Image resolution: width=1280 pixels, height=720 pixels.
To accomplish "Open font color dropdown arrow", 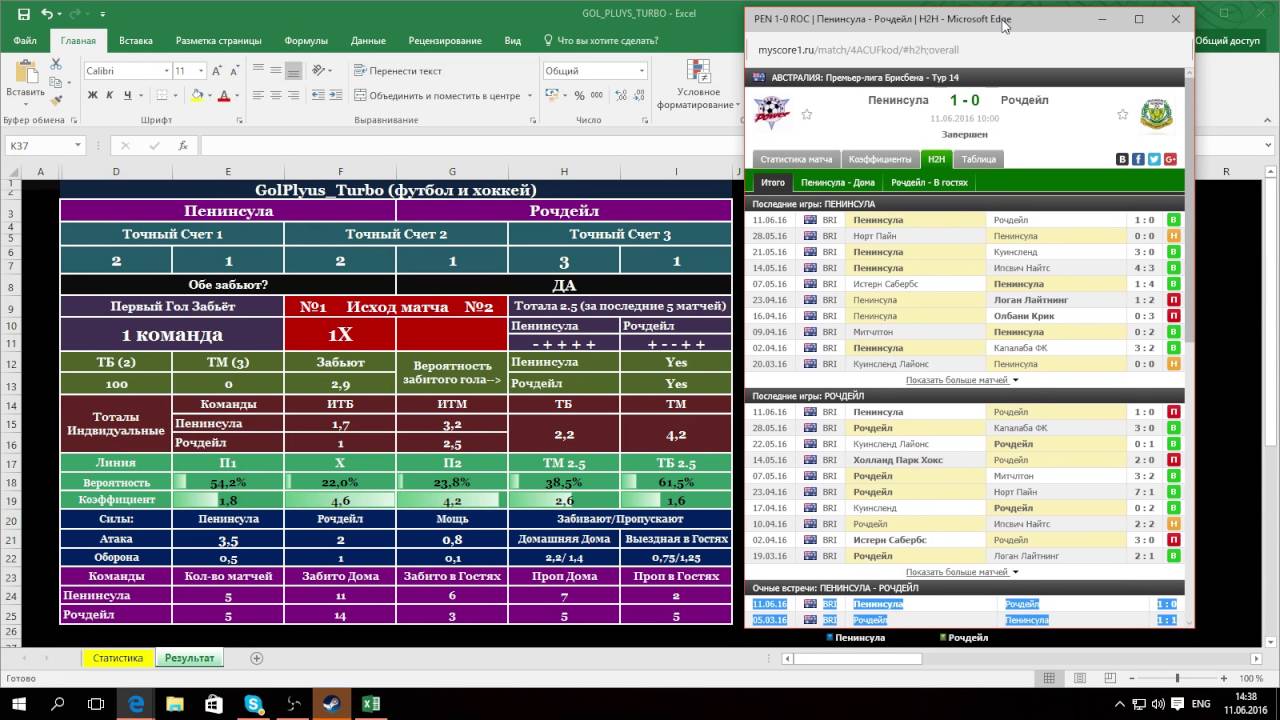I will tap(236, 96).
